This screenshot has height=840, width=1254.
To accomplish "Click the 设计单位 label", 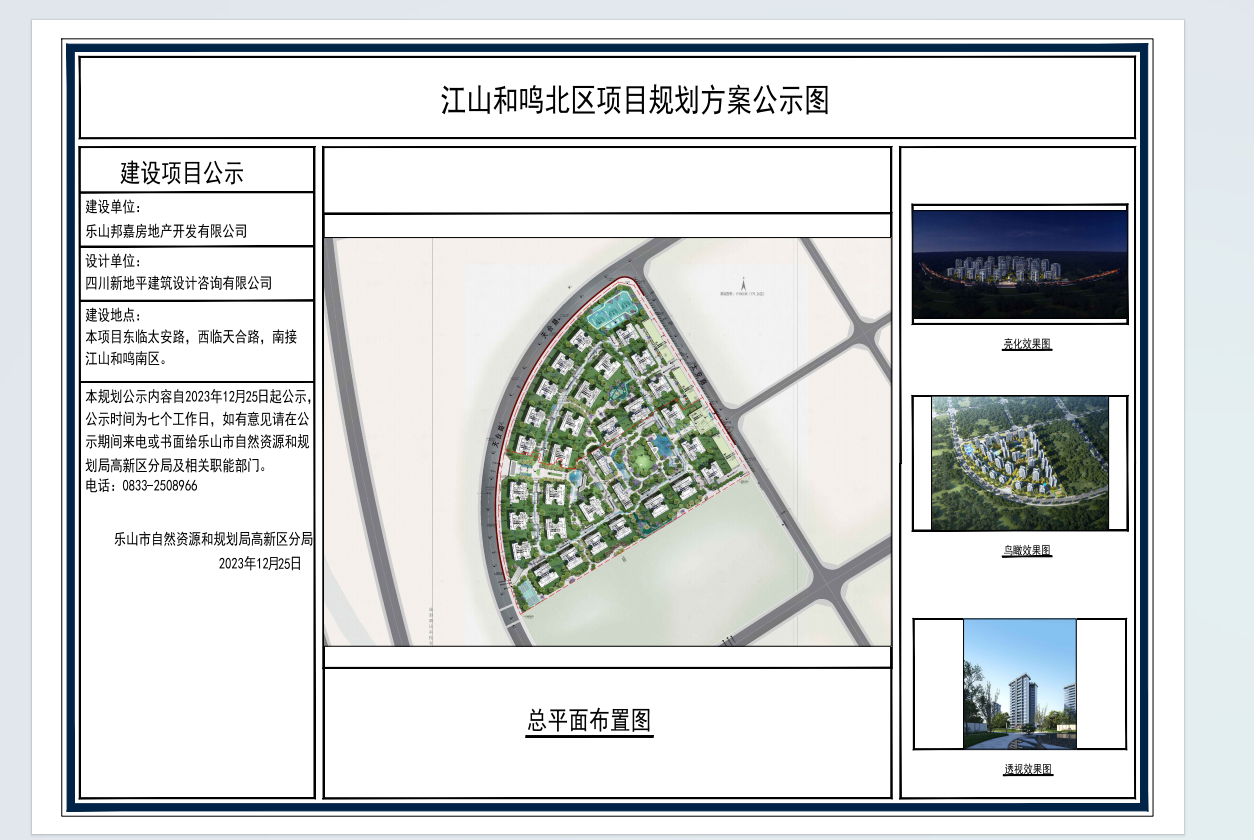I will click(114, 259).
